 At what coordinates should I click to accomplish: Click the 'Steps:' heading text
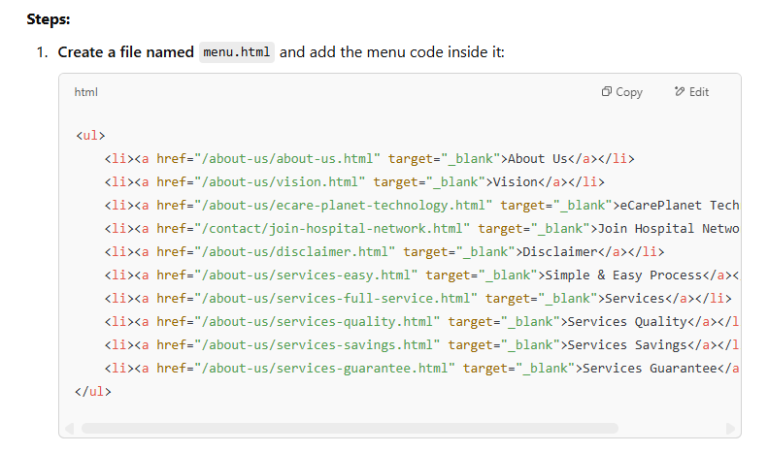point(48,19)
